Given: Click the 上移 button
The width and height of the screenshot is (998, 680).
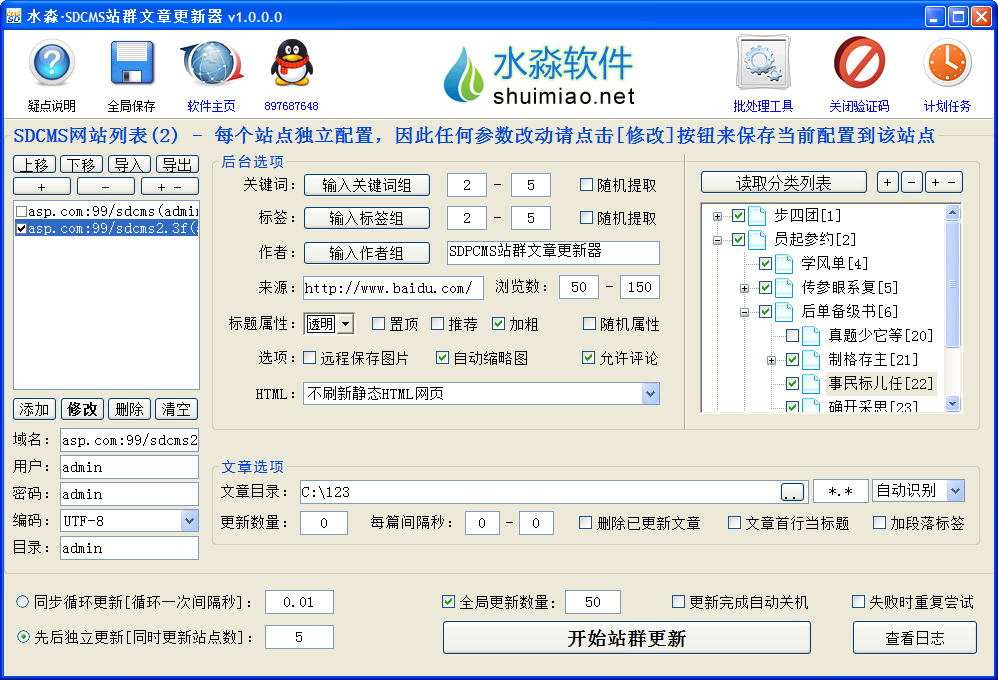Looking at the screenshot, I should (x=34, y=164).
